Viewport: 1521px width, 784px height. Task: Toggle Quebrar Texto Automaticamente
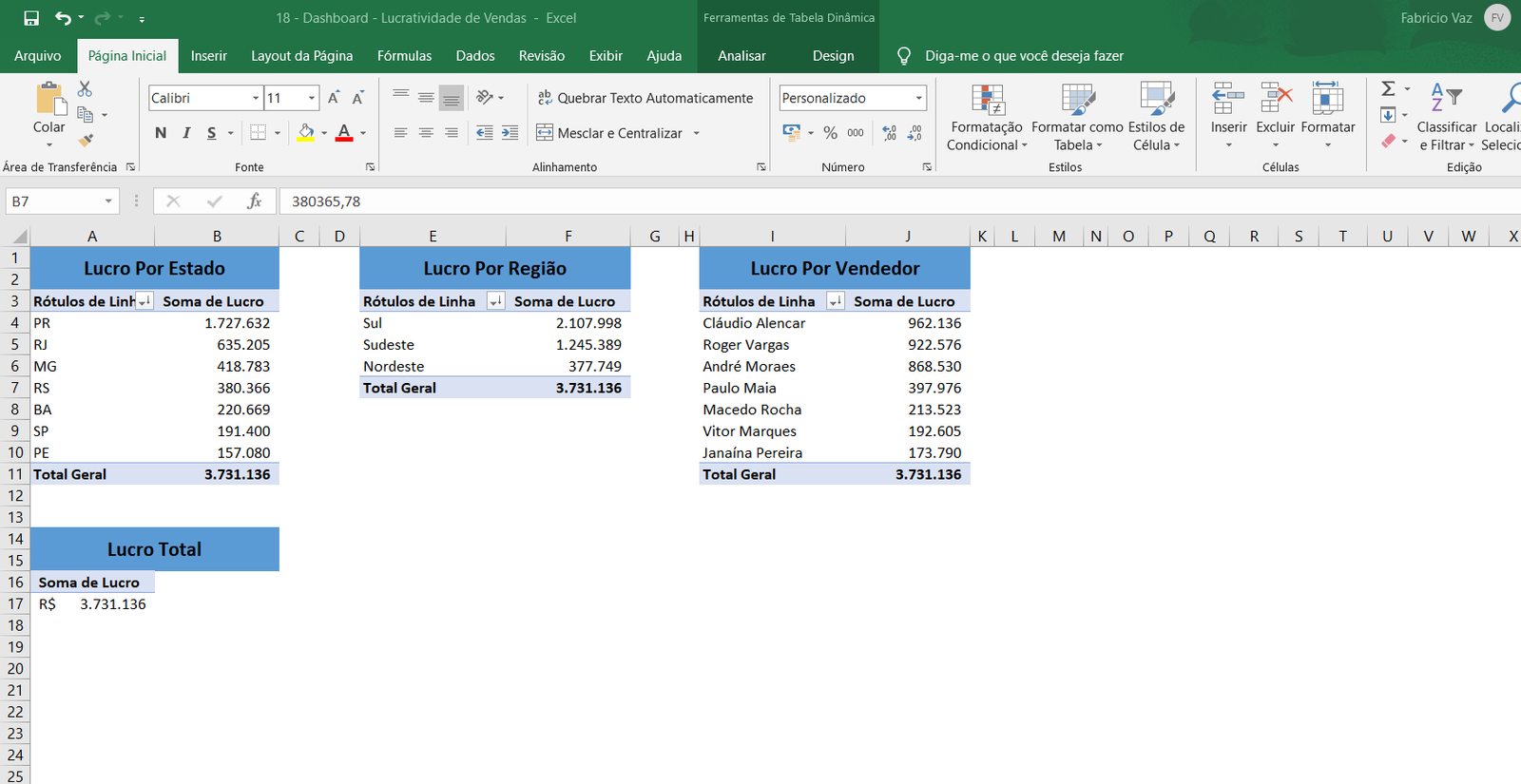coord(645,98)
